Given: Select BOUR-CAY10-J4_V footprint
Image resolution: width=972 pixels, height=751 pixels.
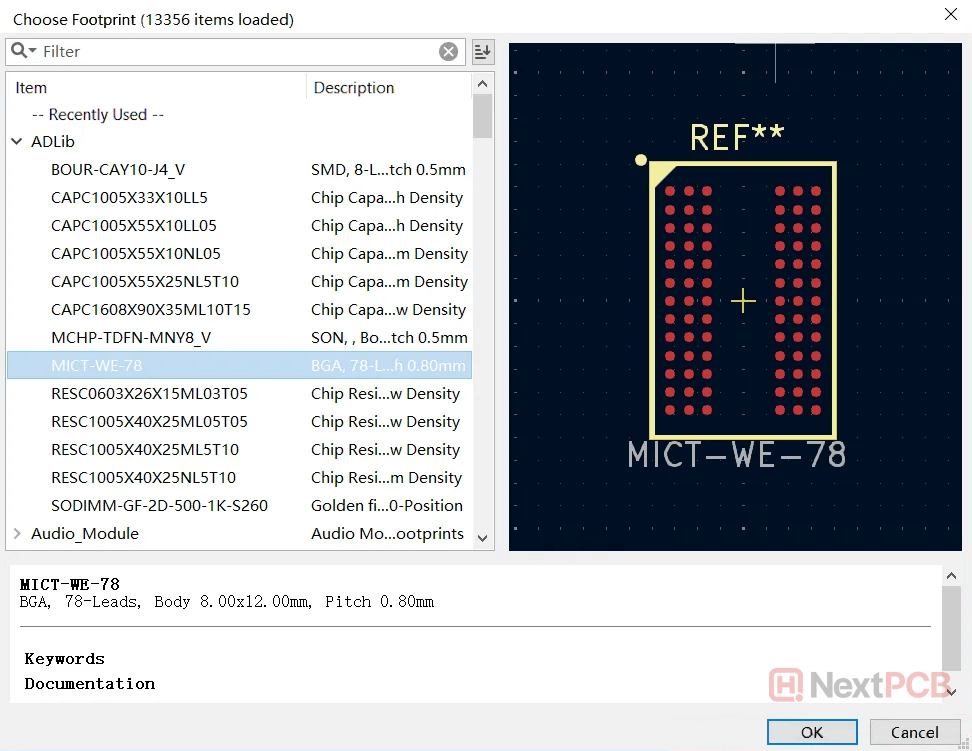Looking at the screenshot, I should pos(118,170).
